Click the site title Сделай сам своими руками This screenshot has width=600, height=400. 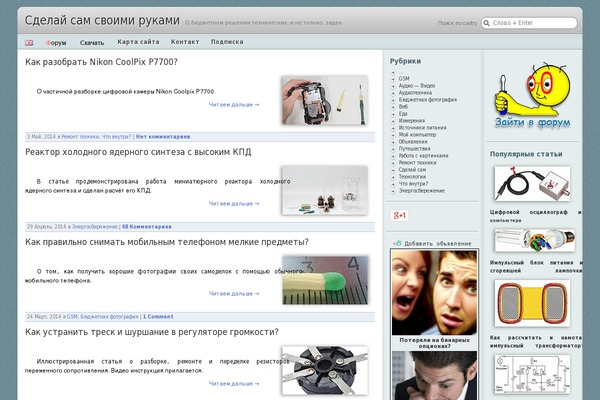[x=102, y=20]
